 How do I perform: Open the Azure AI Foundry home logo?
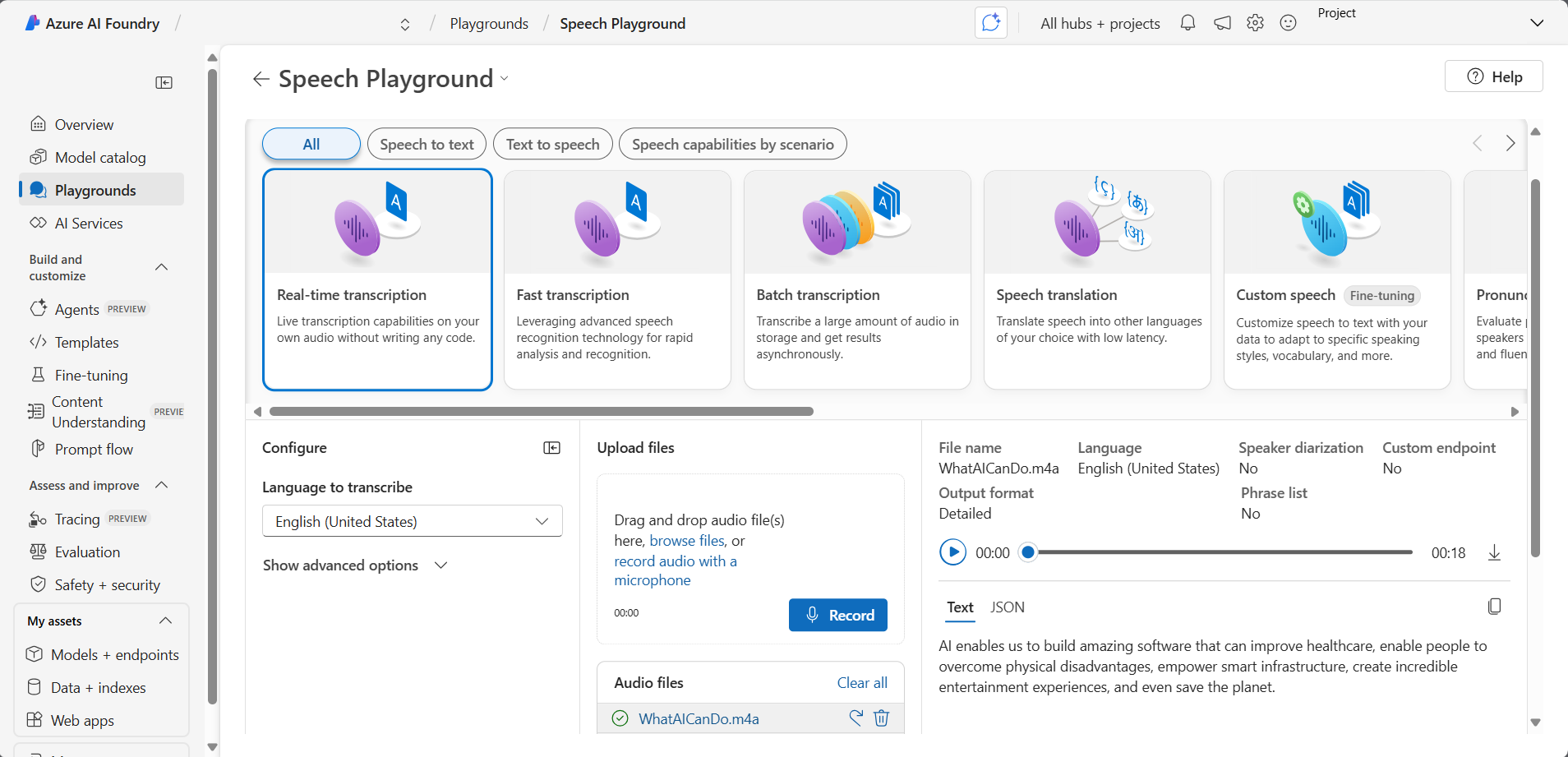[92, 23]
